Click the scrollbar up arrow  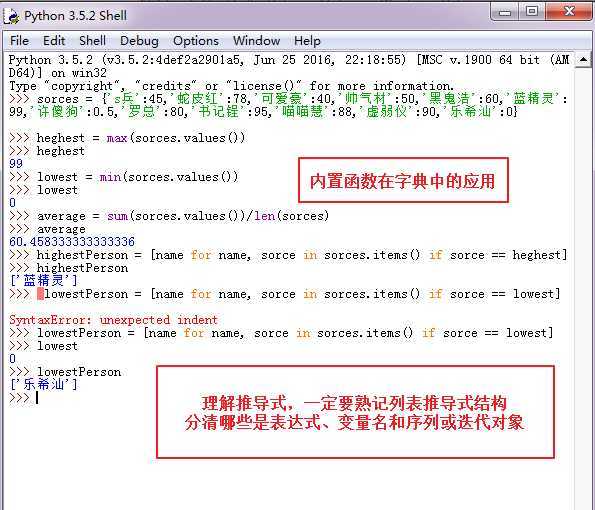click(584, 60)
